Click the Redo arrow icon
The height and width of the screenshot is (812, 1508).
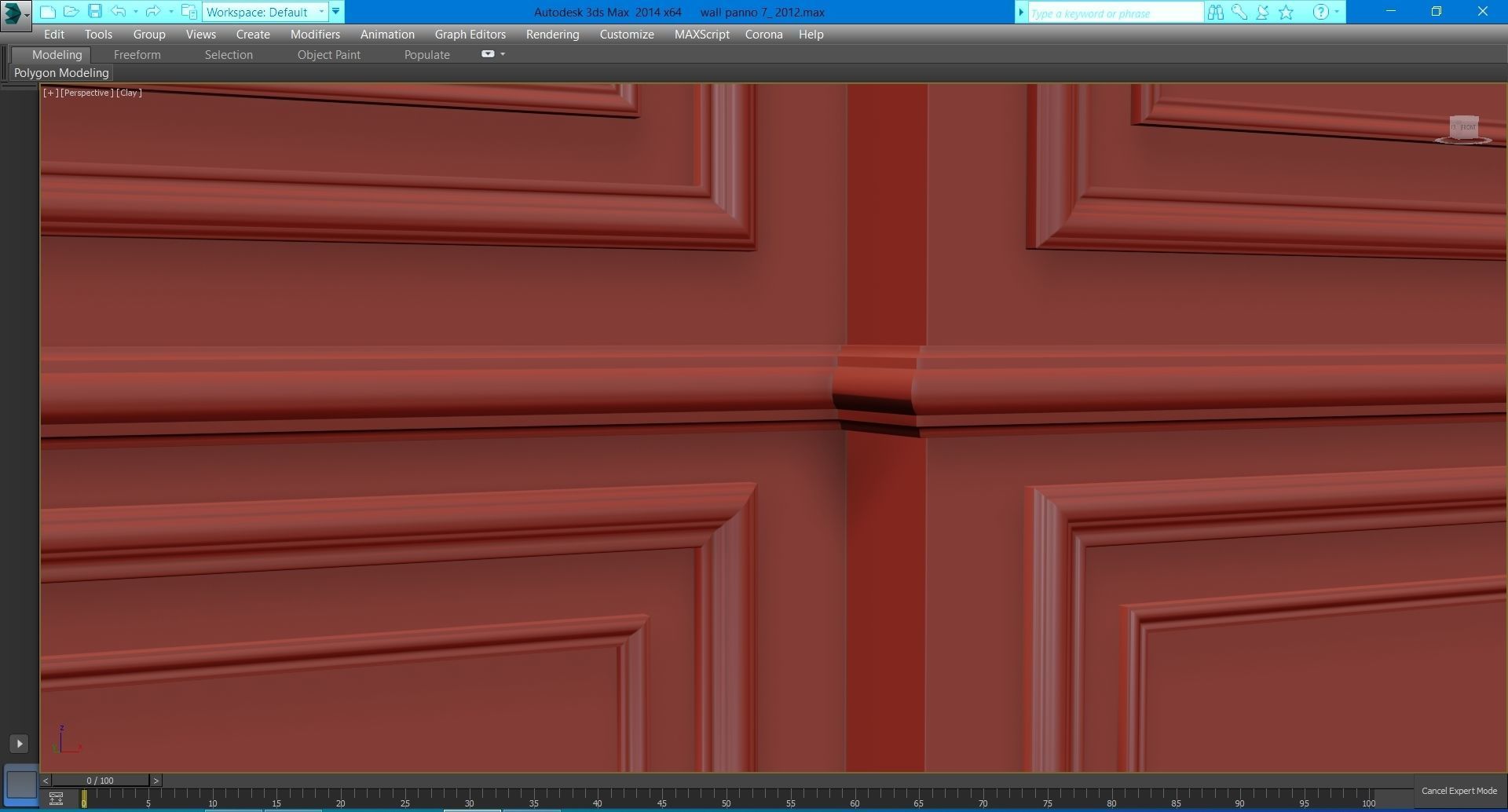153,12
